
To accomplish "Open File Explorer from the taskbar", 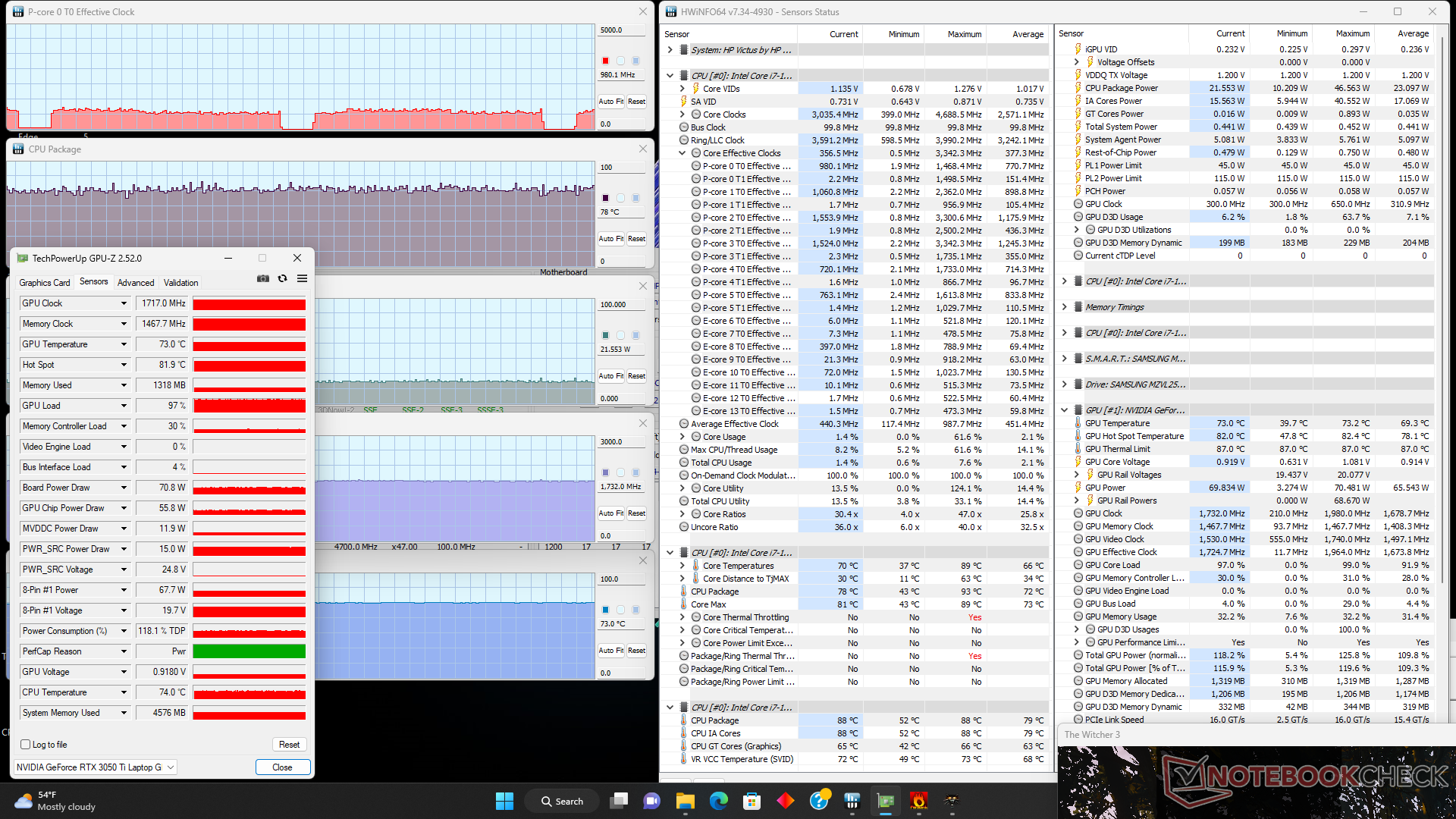I will pos(686,801).
